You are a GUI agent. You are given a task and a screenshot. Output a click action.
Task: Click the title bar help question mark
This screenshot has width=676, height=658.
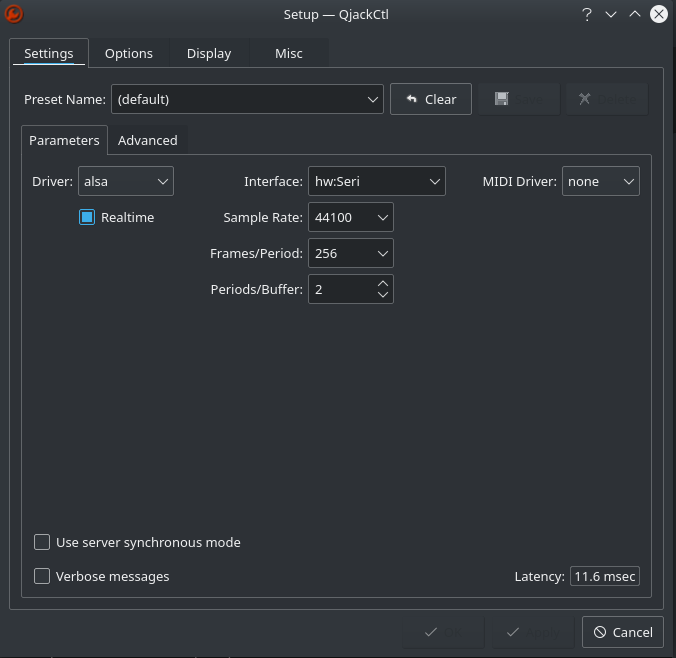click(586, 14)
